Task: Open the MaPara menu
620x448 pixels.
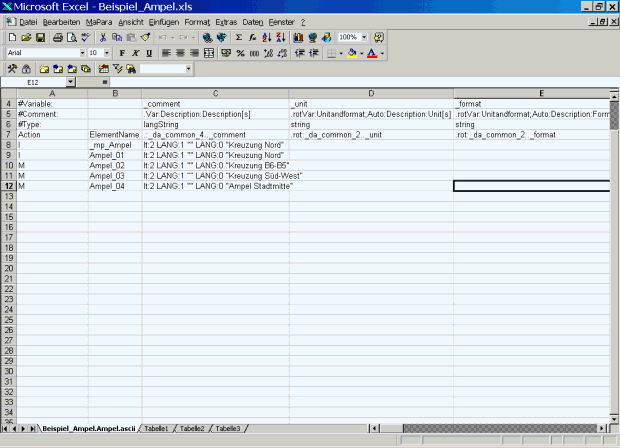Action: 99,22
